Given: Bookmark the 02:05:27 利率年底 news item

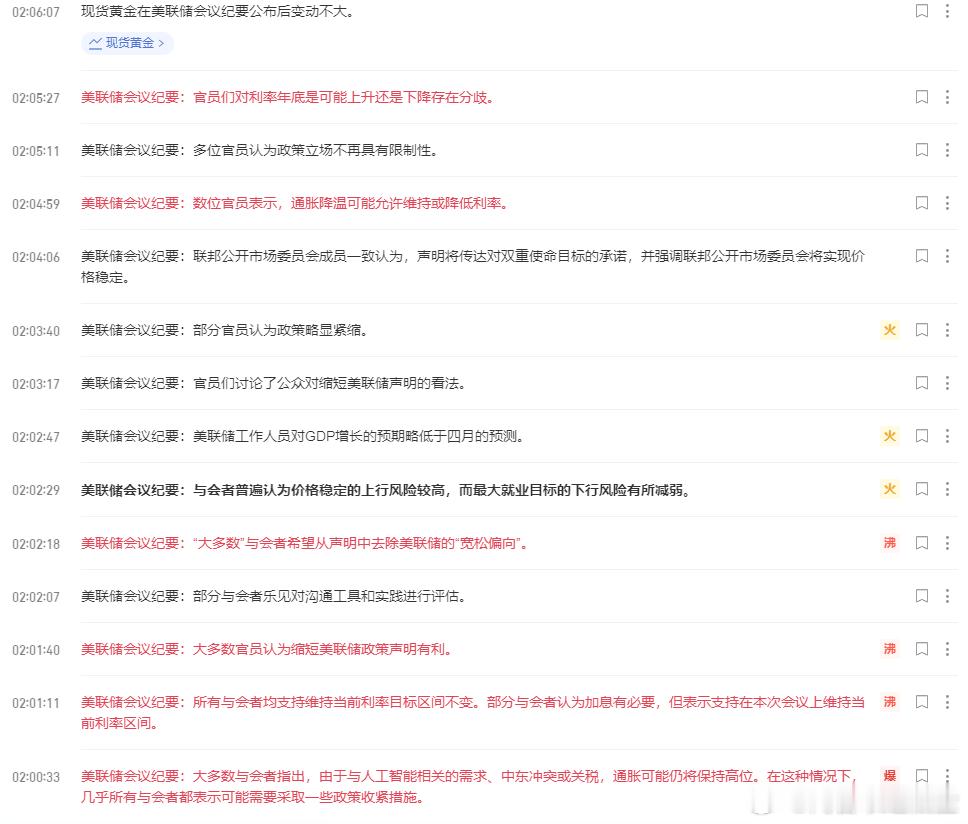Looking at the screenshot, I should pyautogui.click(x=922, y=97).
